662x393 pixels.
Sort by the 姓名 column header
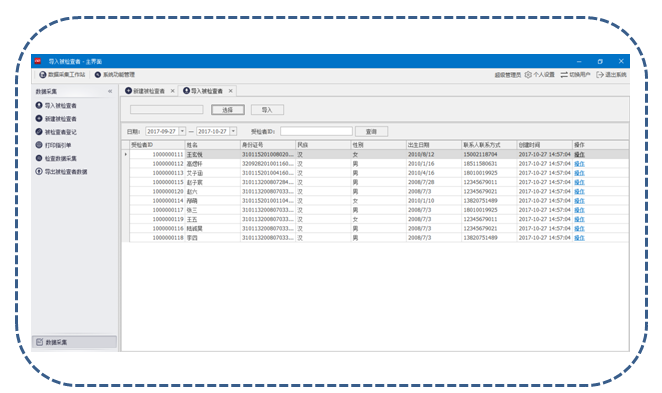click(x=213, y=145)
